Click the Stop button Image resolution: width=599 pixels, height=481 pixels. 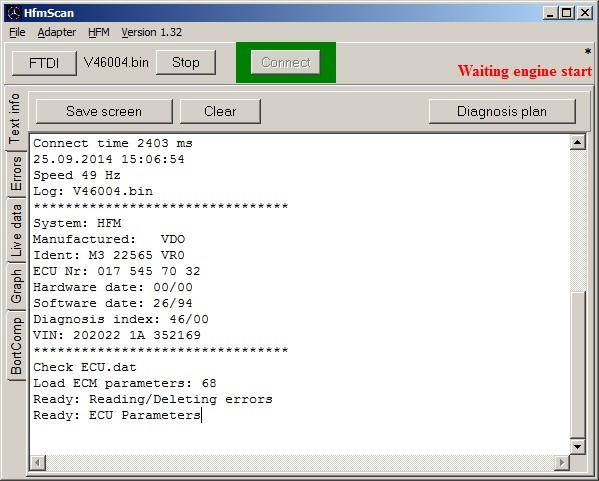(x=186, y=62)
